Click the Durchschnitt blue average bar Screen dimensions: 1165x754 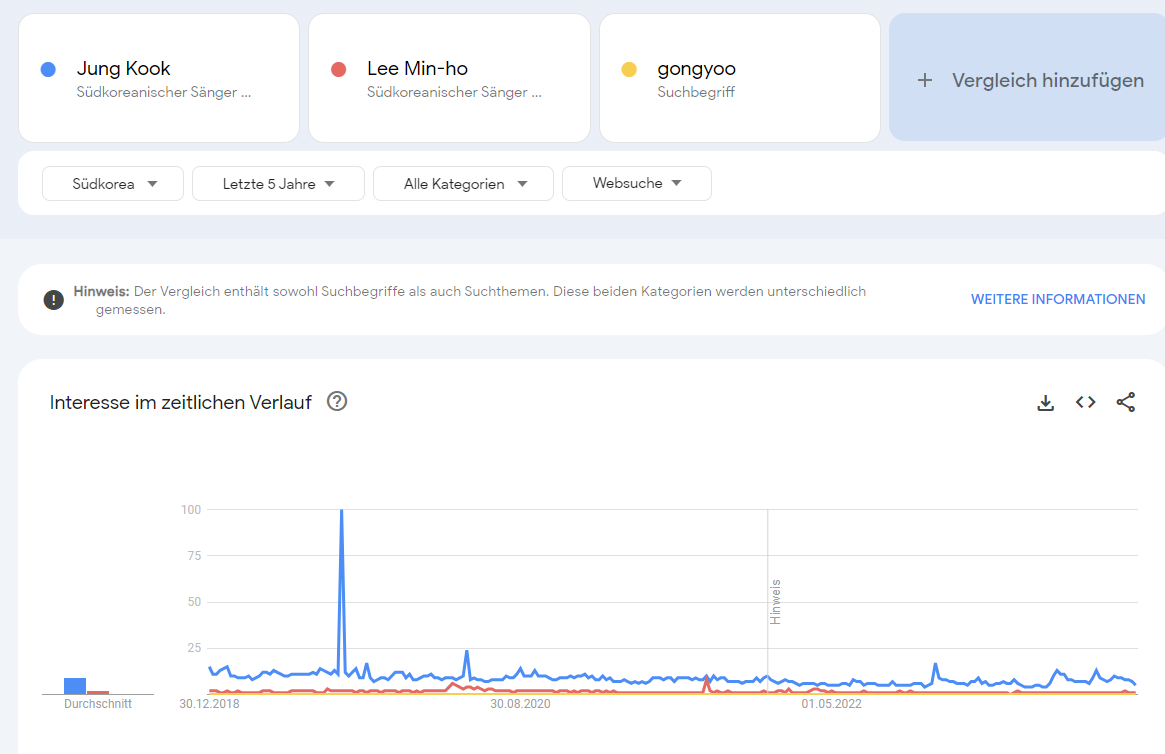pos(75,686)
